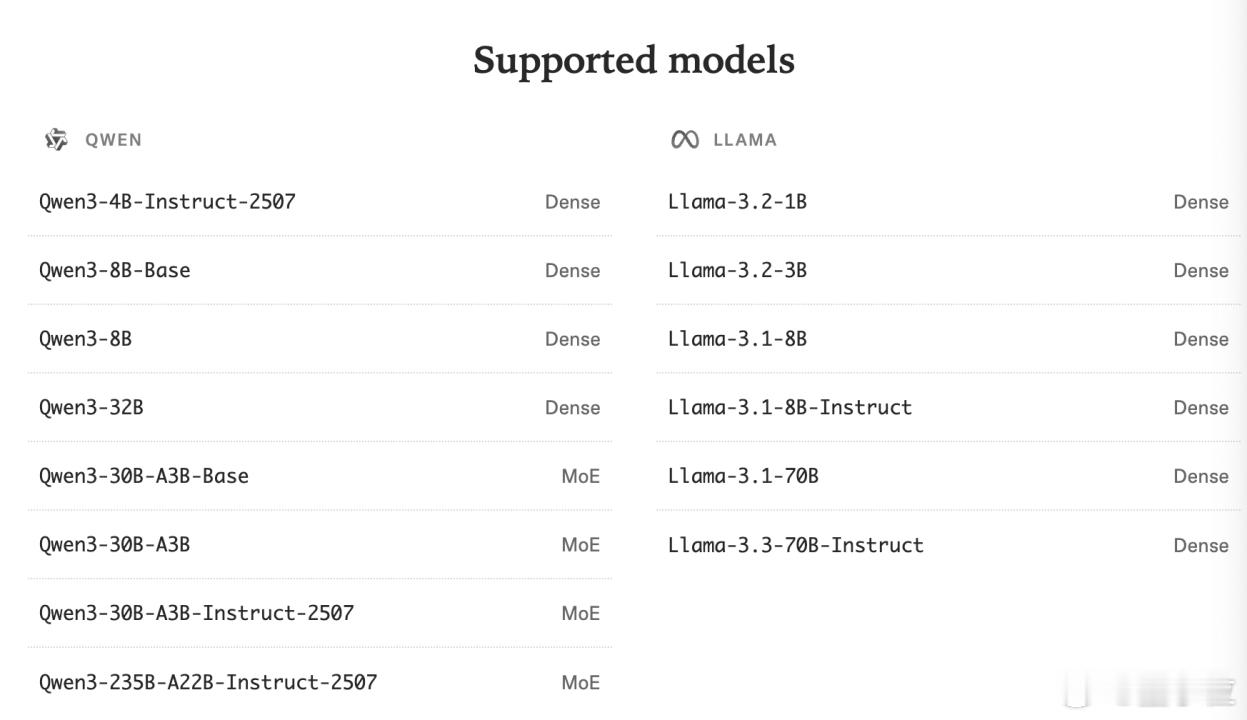
Task: Select the Qwen3-4B-Instruct-2507 model row
Action: click(x=167, y=202)
